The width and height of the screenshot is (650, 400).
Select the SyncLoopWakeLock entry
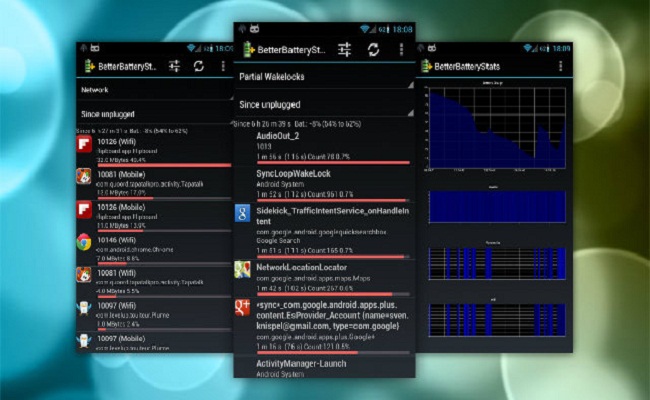tap(325, 184)
